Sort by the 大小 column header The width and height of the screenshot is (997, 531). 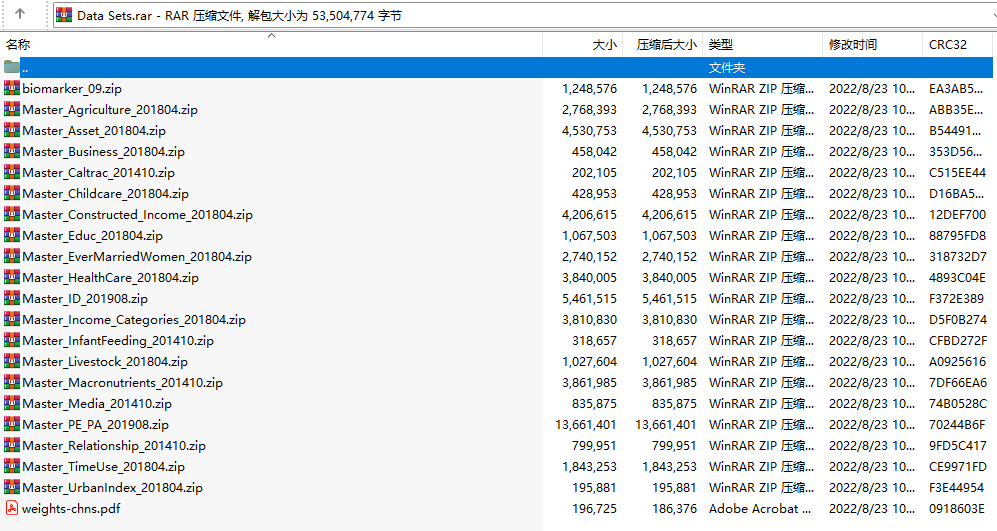[582, 45]
